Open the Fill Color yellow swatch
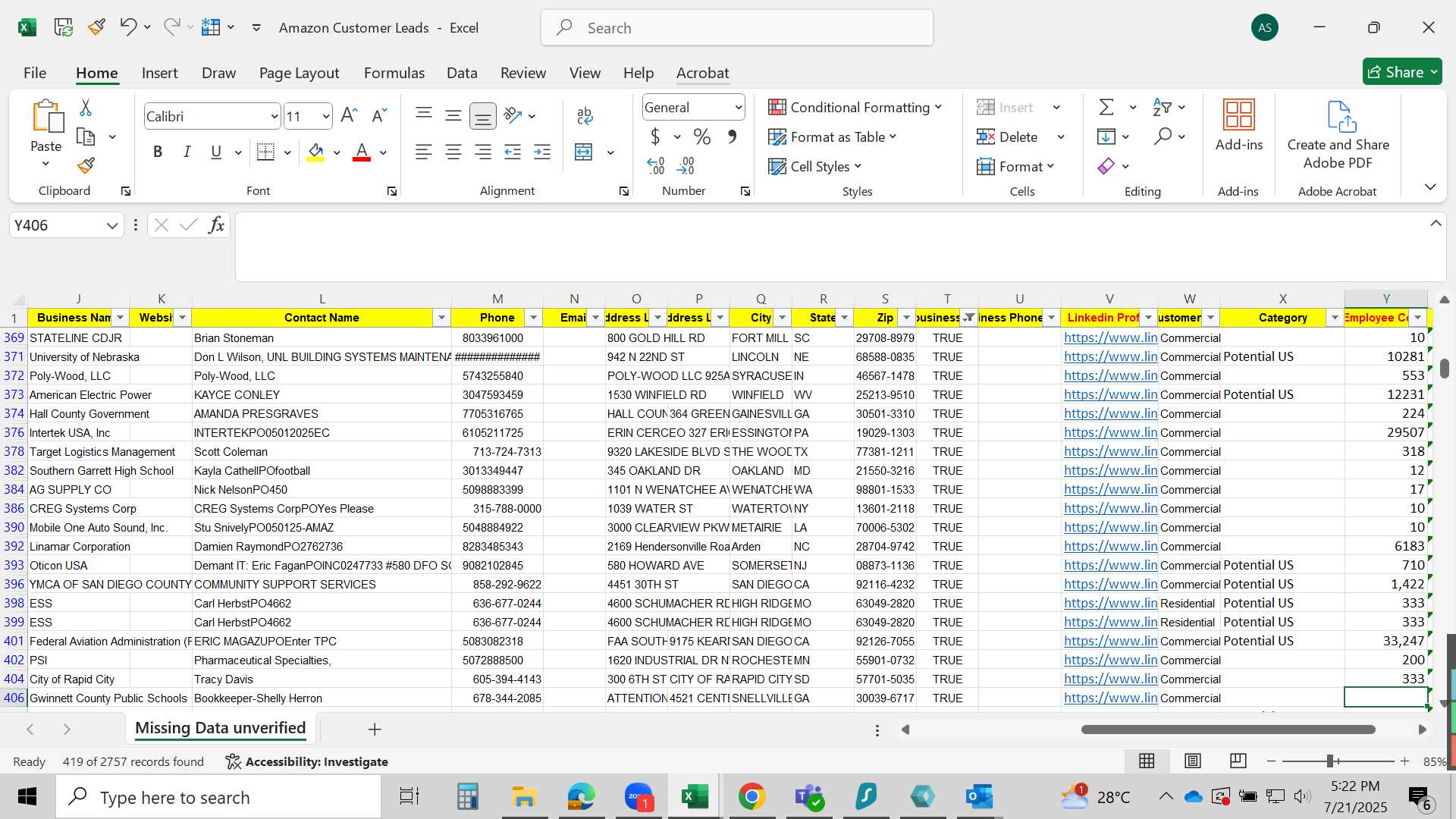Screen dimensions: 1456x819 pyautogui.click(x=316, y=152)
